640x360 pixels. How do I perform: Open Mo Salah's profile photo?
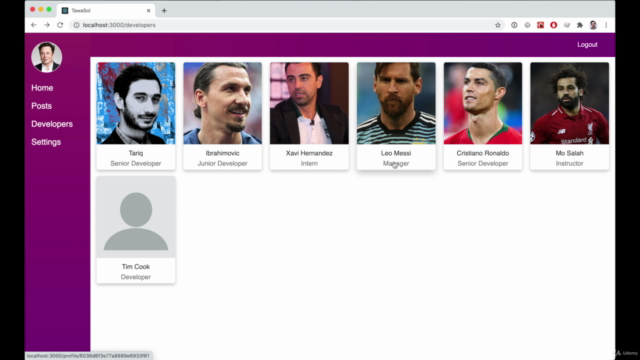(569, 103)
